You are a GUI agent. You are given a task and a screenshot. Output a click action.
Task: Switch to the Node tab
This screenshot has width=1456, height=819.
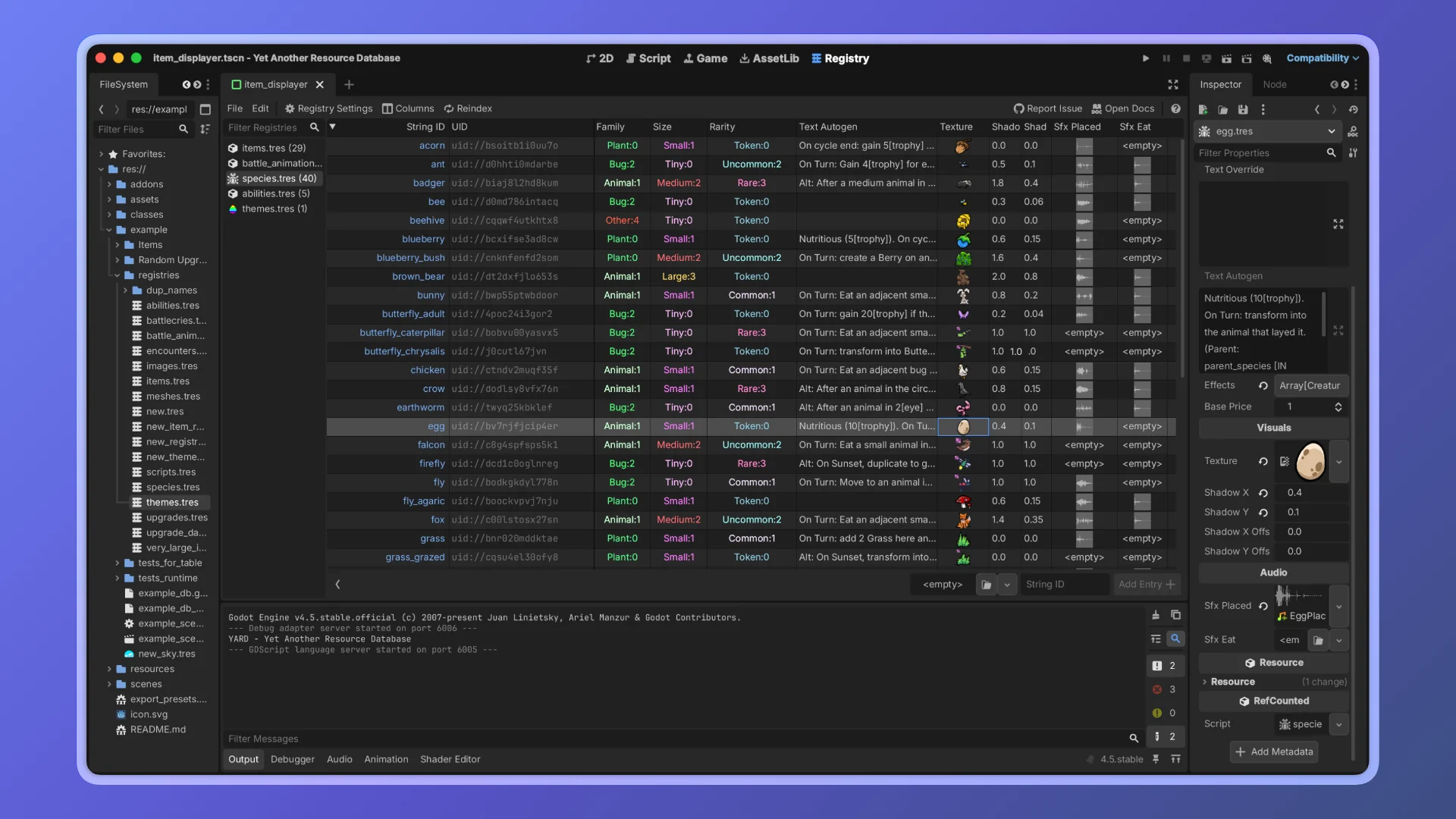pyautogui.click(x=1274, y=84)
